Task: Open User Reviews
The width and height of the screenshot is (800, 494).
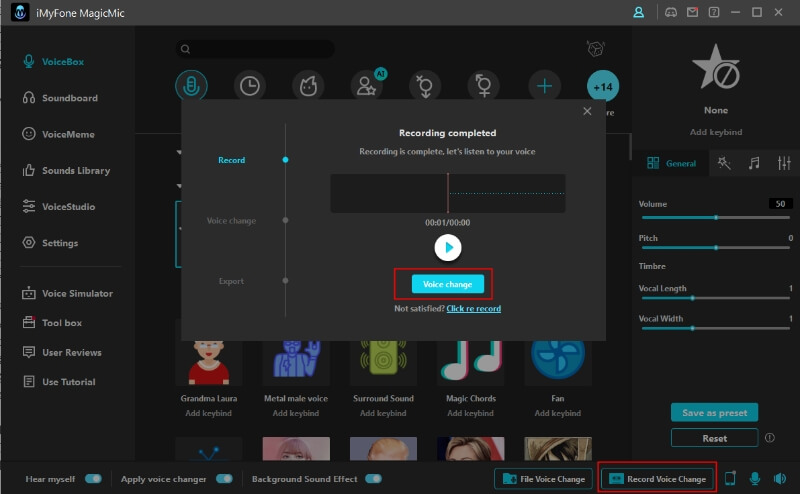Action: (x=62, y=352)
